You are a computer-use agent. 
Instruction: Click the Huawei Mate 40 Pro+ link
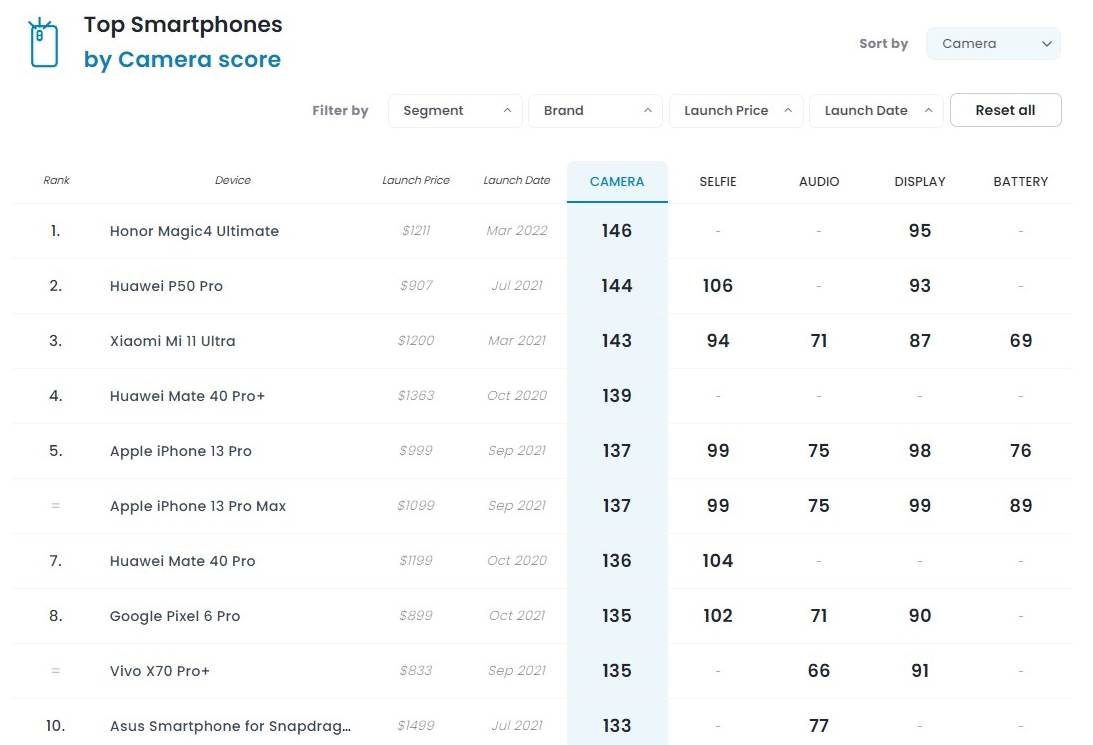pyautogui.click(x=187, y=396)
